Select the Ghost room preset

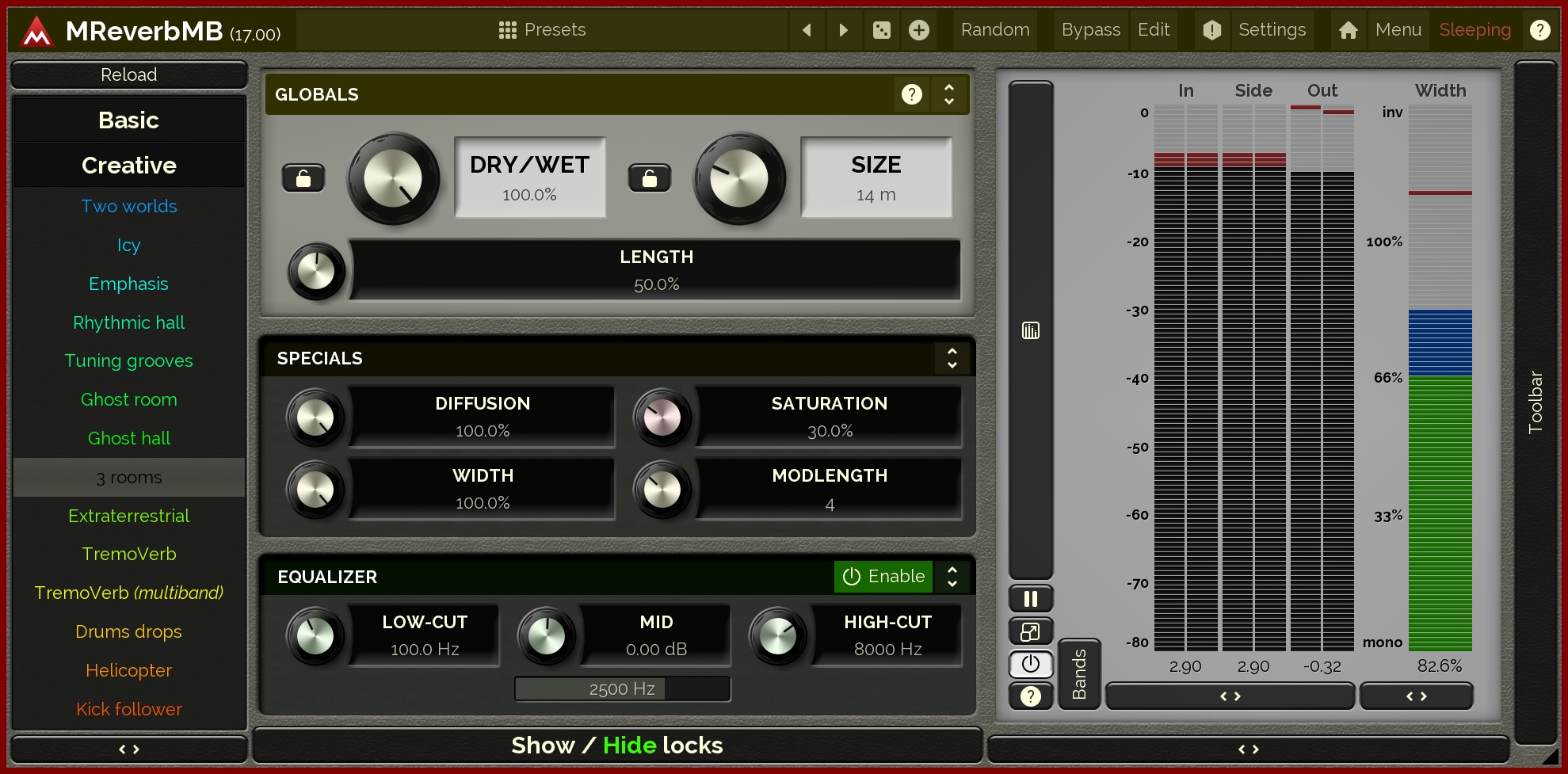(128, 399)
